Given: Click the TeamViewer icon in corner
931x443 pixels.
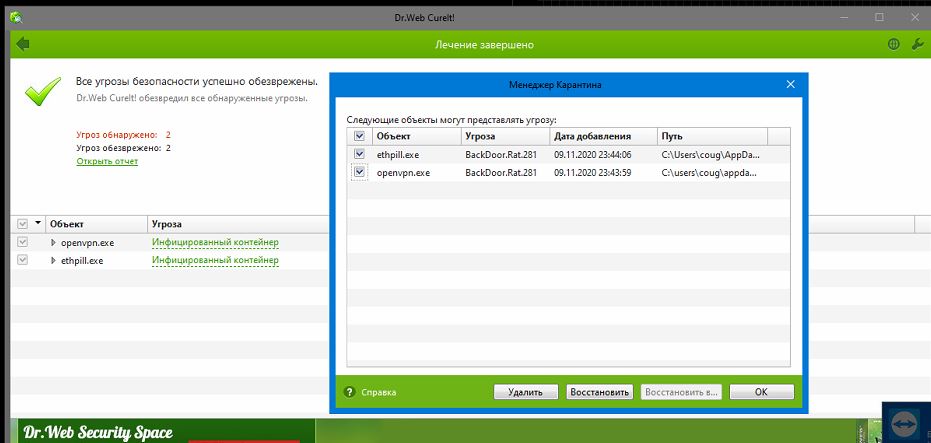Looking at the screenshot, I should (905, 423).
